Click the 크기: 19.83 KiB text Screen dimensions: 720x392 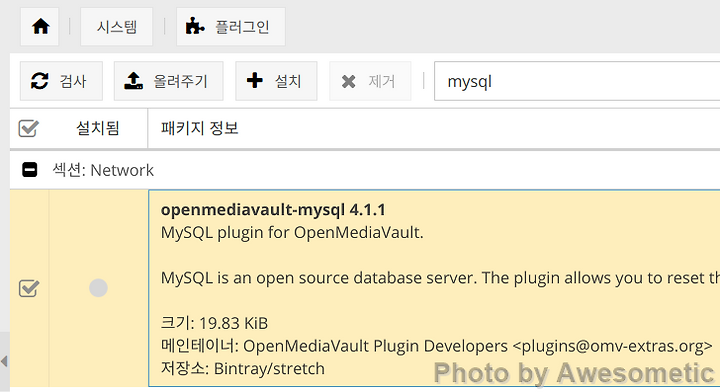(x=214, y=323)
